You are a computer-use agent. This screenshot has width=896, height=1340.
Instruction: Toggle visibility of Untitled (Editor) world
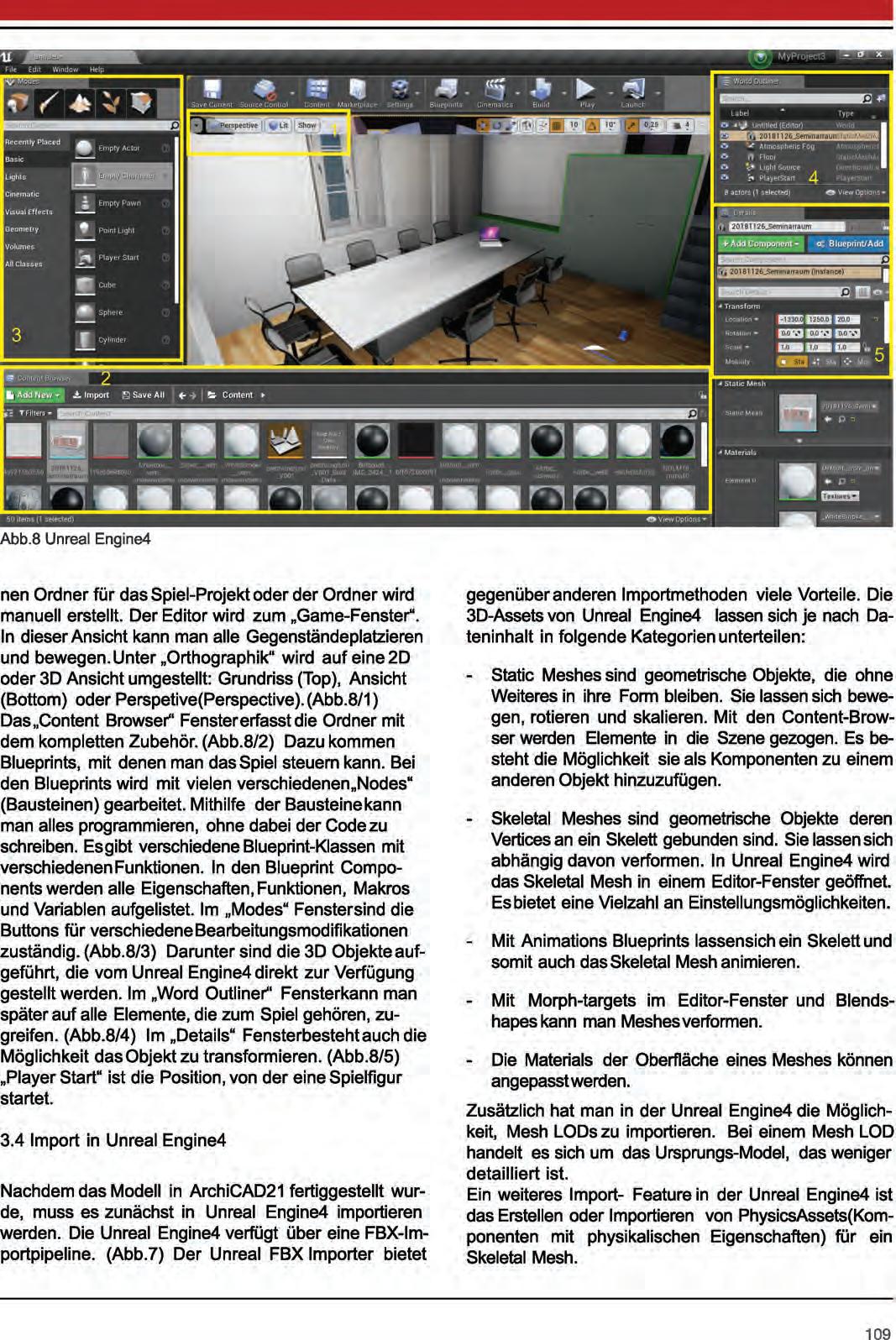pyautogui.click(x=726, y=125)
